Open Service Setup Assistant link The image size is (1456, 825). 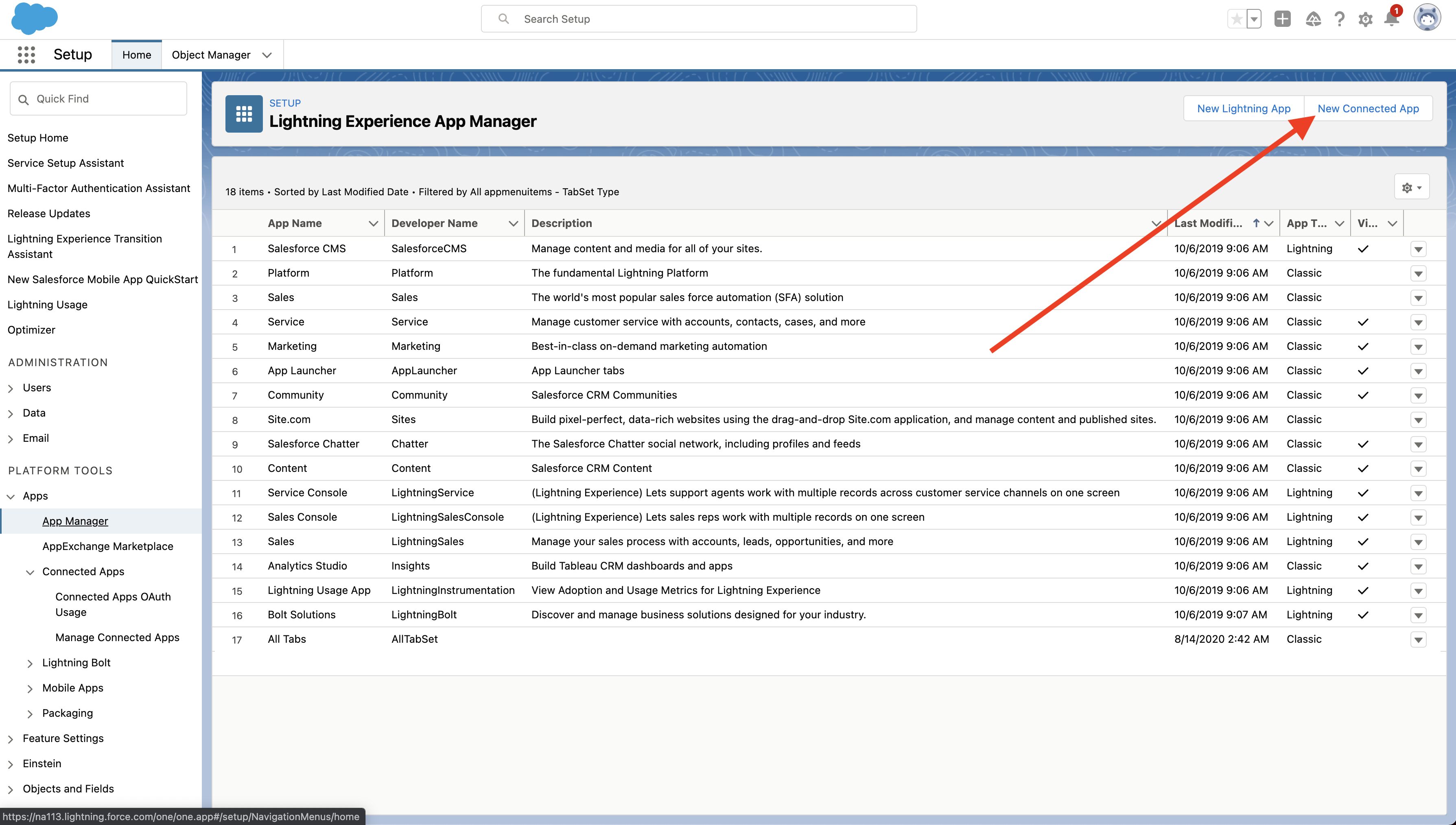point(65,163)
